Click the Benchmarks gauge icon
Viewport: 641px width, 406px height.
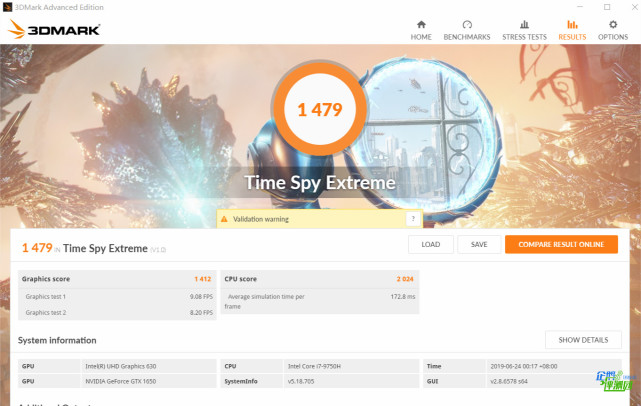pos(467,25)
